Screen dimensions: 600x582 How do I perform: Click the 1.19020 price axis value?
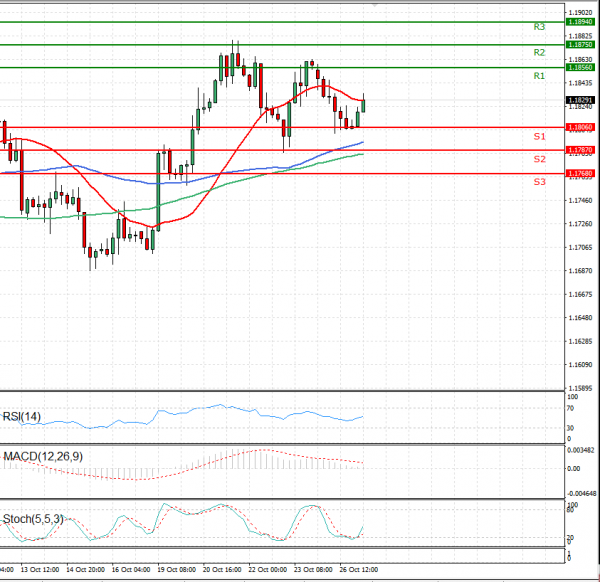pyautogui.click(x=580, y=13)
